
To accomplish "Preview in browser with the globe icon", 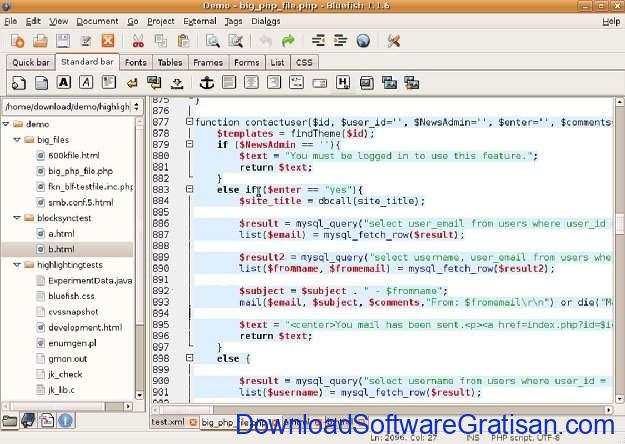I will (x=363, y=41).
